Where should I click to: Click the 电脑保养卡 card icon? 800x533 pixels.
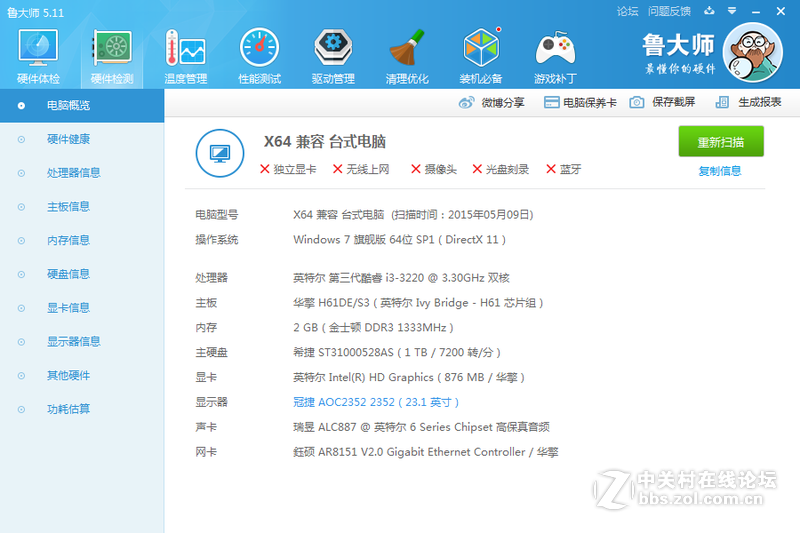(551, 103)
